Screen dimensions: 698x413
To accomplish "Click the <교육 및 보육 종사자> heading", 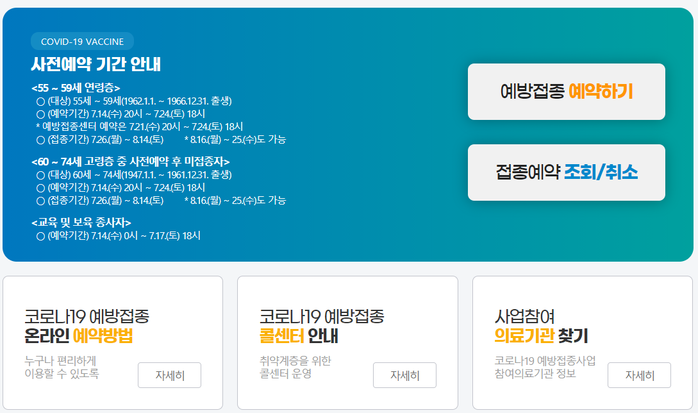I will pos(81,221).
